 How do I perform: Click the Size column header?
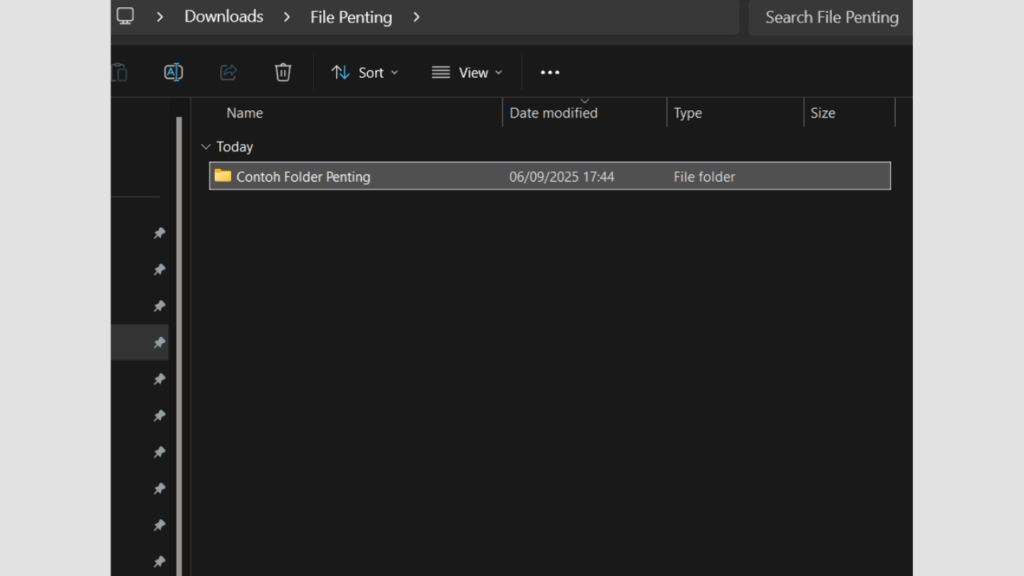pyautogui.click(x=823, y=113)
